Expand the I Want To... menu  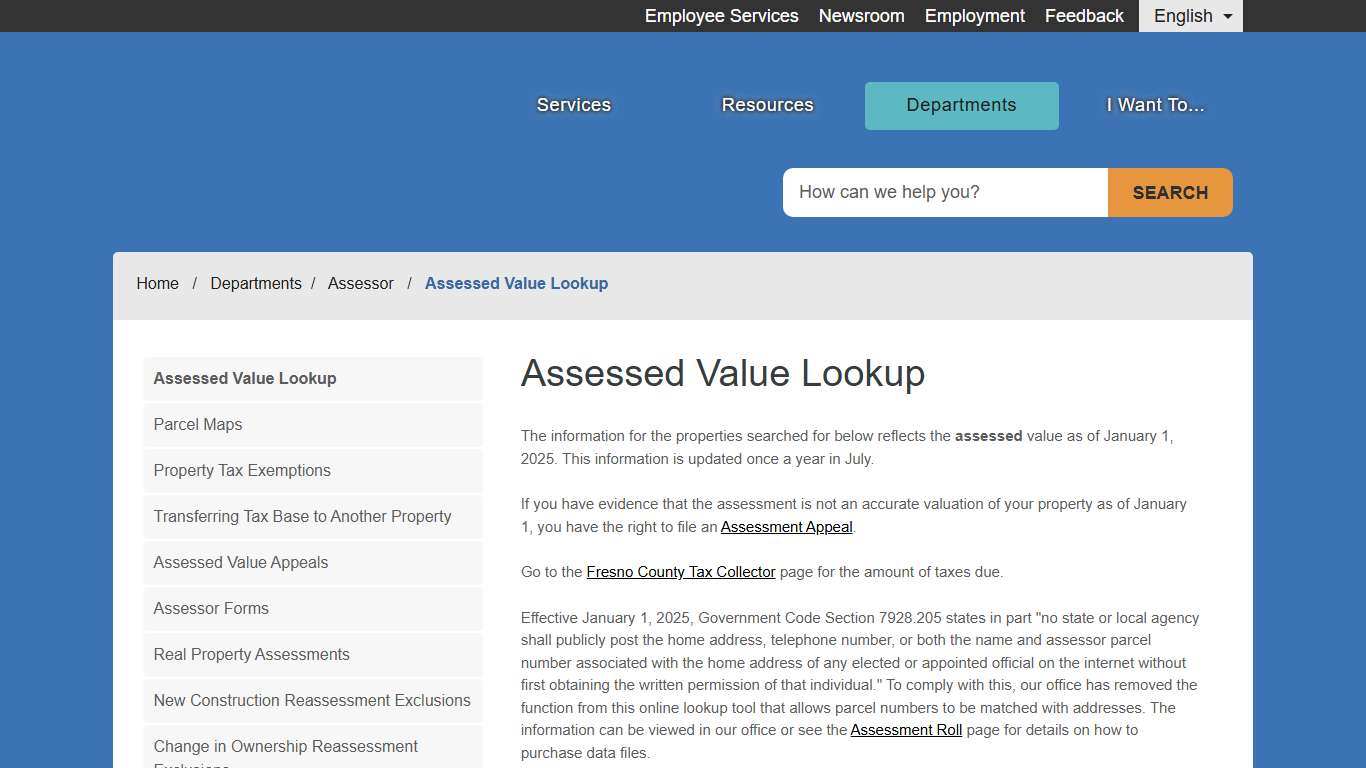(1154, 104)
